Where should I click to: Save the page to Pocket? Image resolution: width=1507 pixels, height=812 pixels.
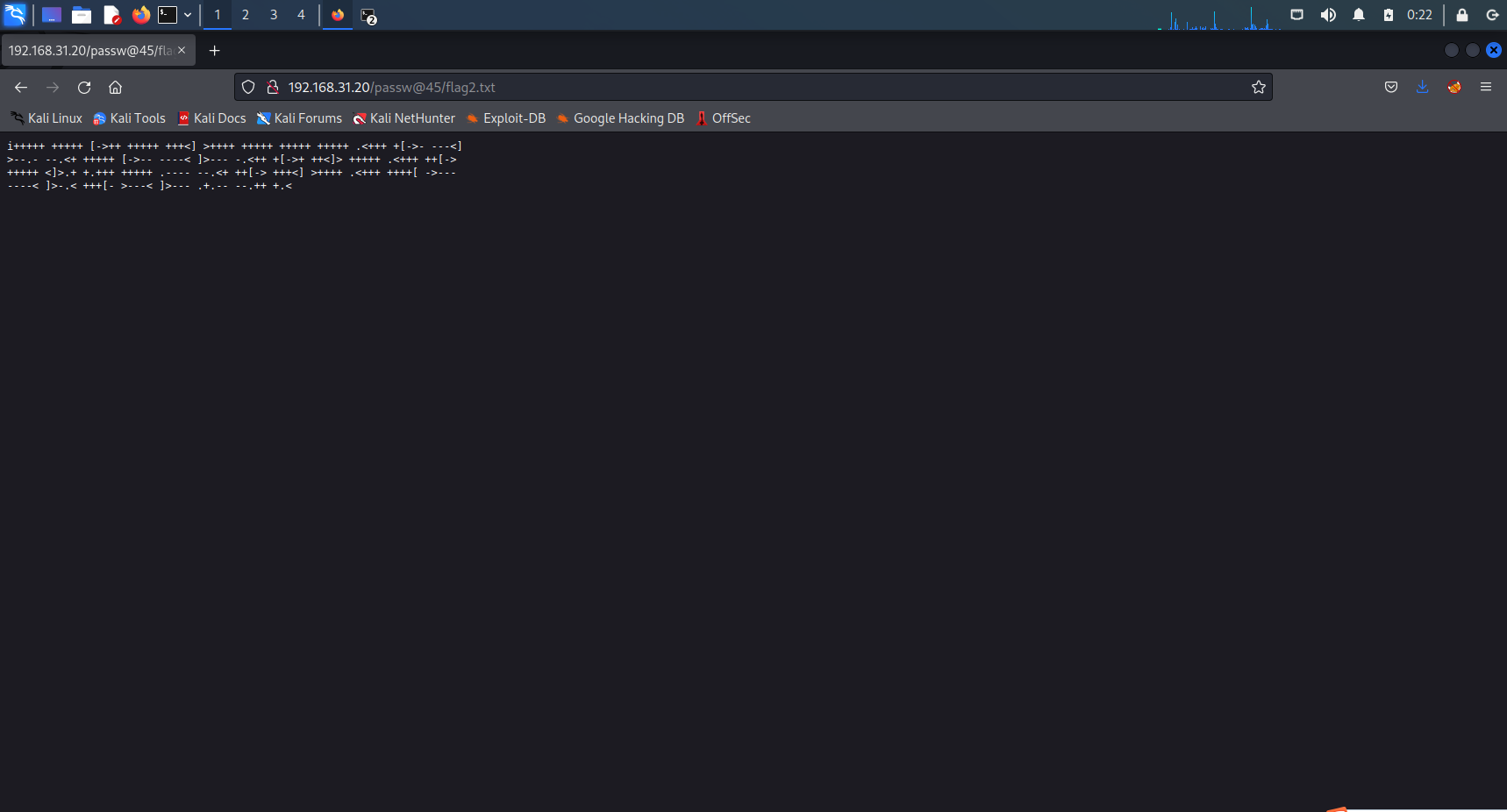[x=1391, y=87]
